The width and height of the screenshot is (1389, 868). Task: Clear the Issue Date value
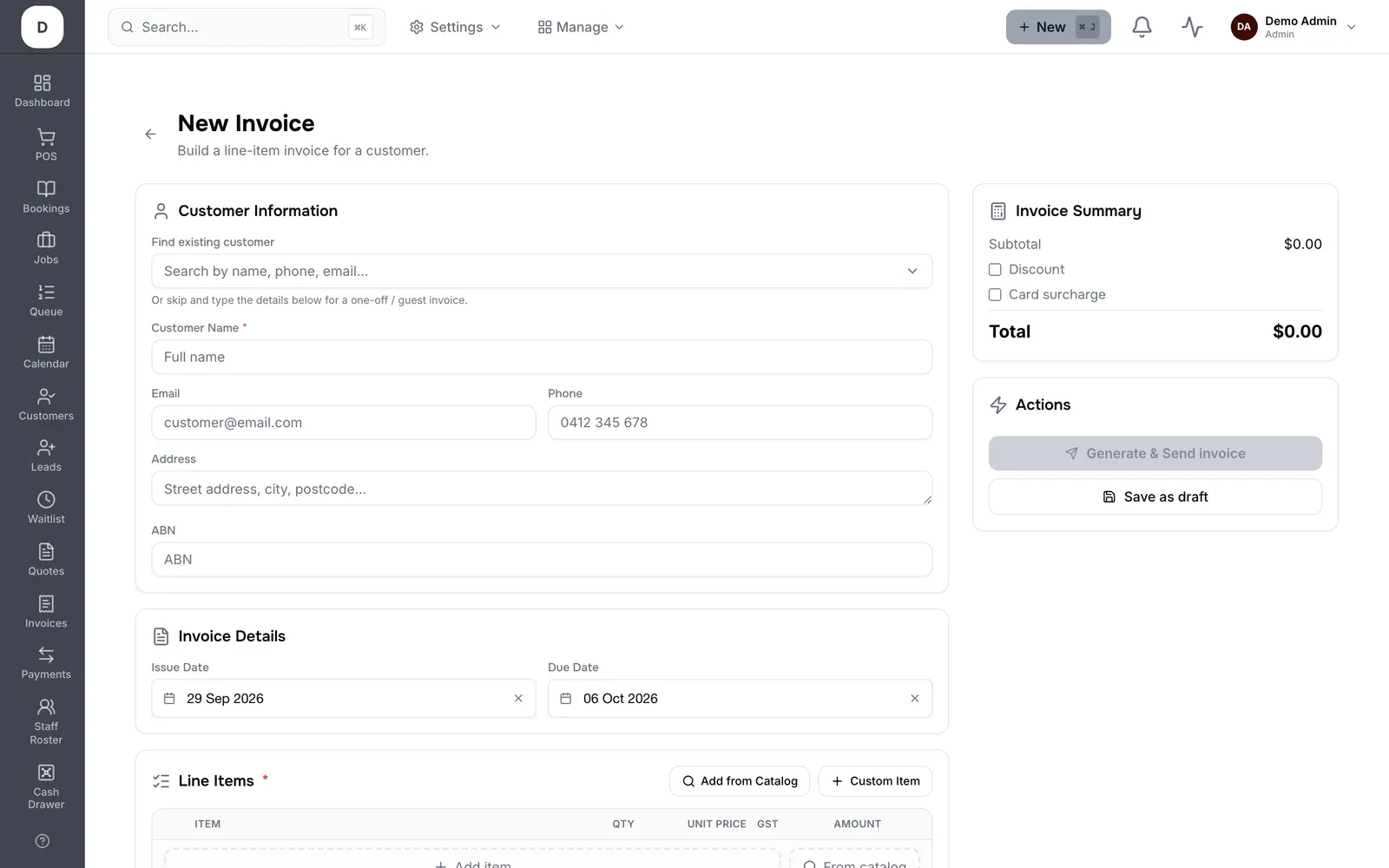point(518,699)
